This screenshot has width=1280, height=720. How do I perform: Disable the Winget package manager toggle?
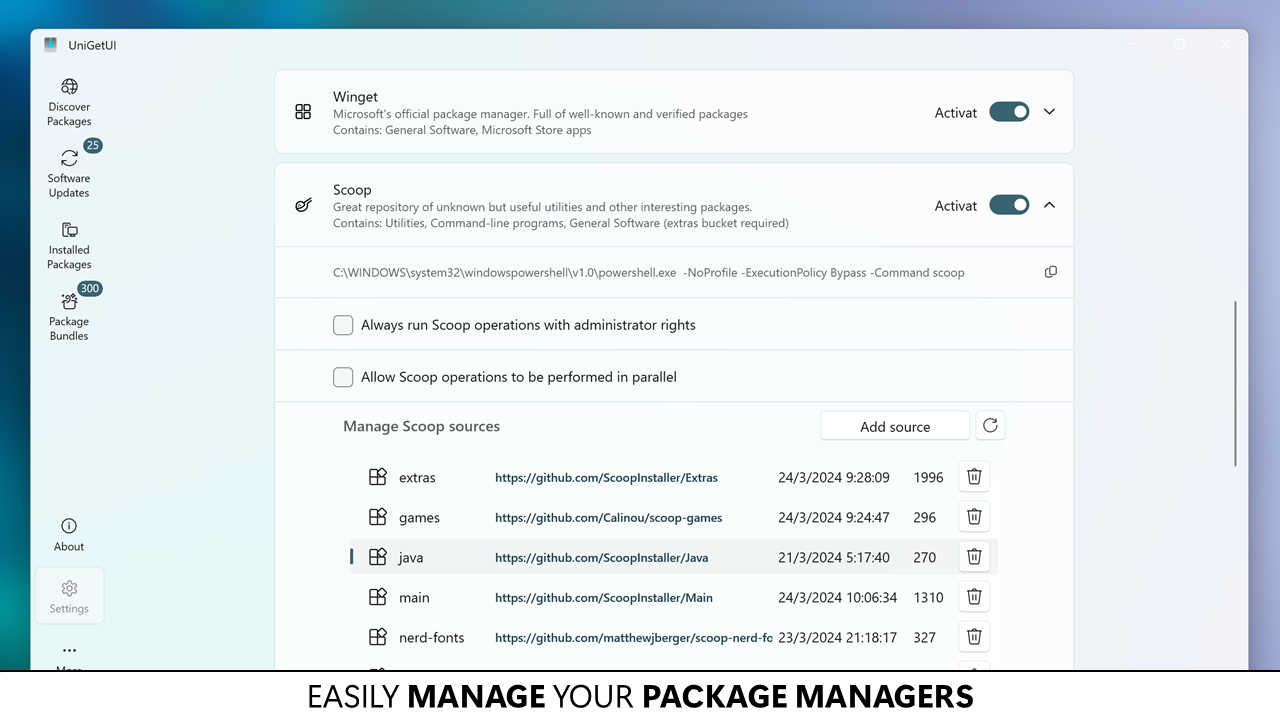[1009, 112]
